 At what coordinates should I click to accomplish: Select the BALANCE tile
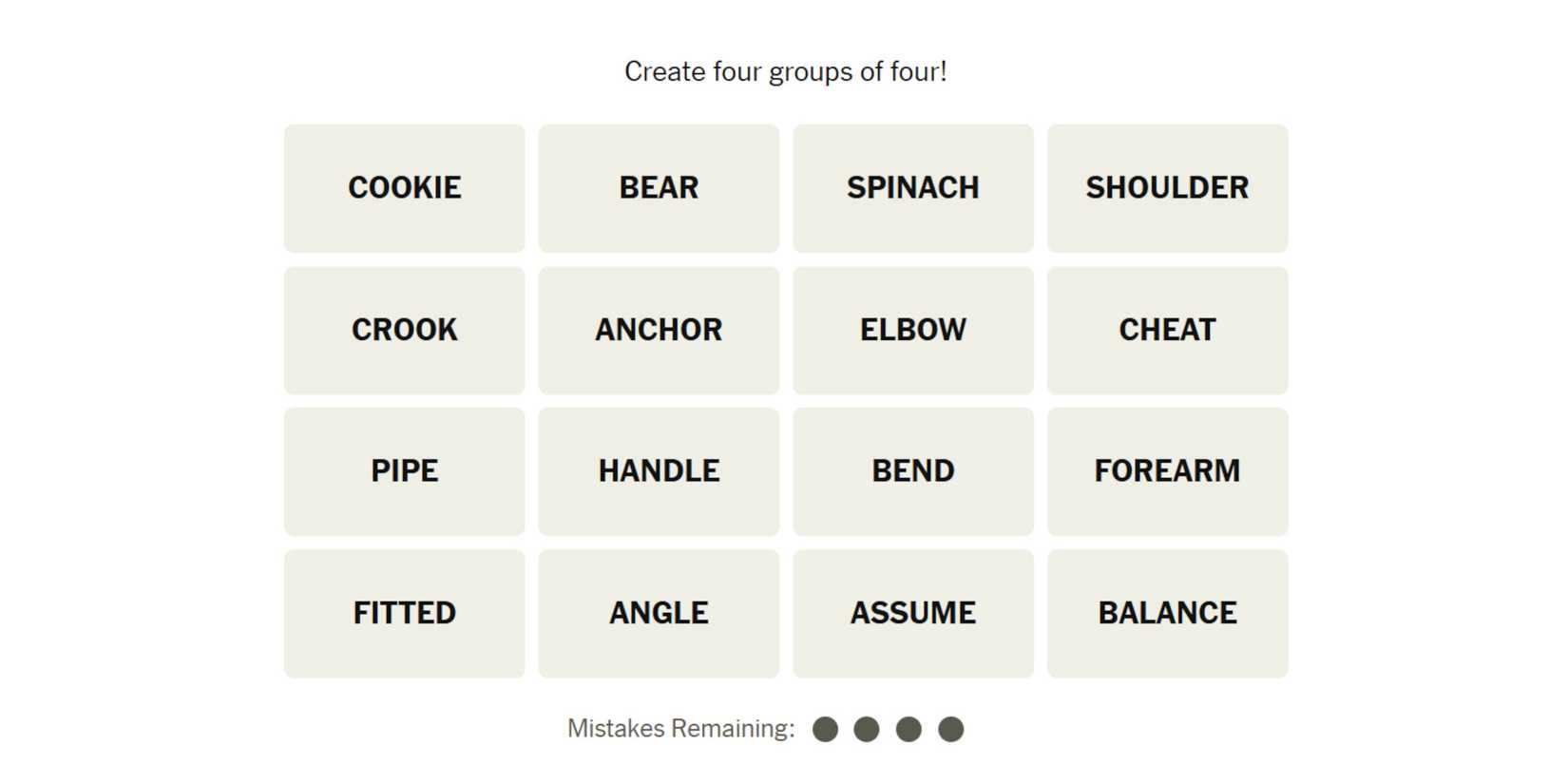pos(1167,613)
